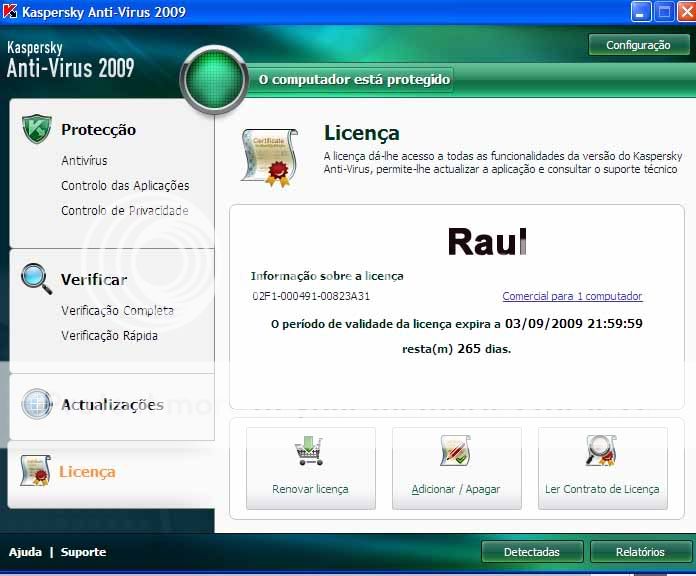This screenshot has height=576, width=696.
Task: Click the Ler Contrato de Licença icon
Action: (x=602, y=453)
